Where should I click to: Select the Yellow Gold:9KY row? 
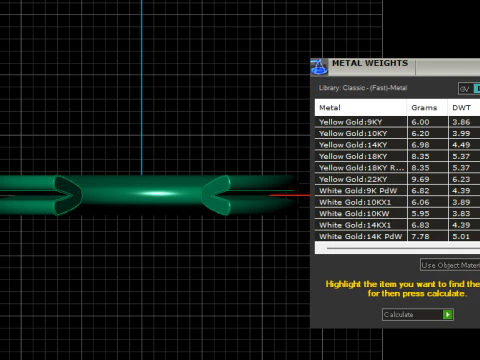tap(397, 122)
